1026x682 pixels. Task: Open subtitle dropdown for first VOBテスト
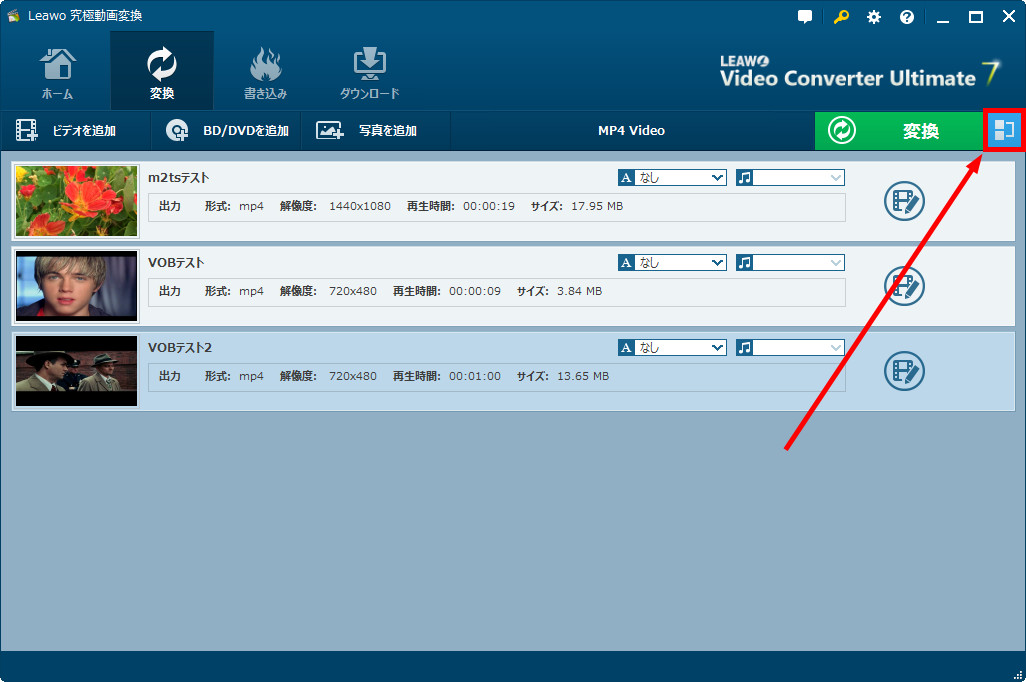[673, 262]
